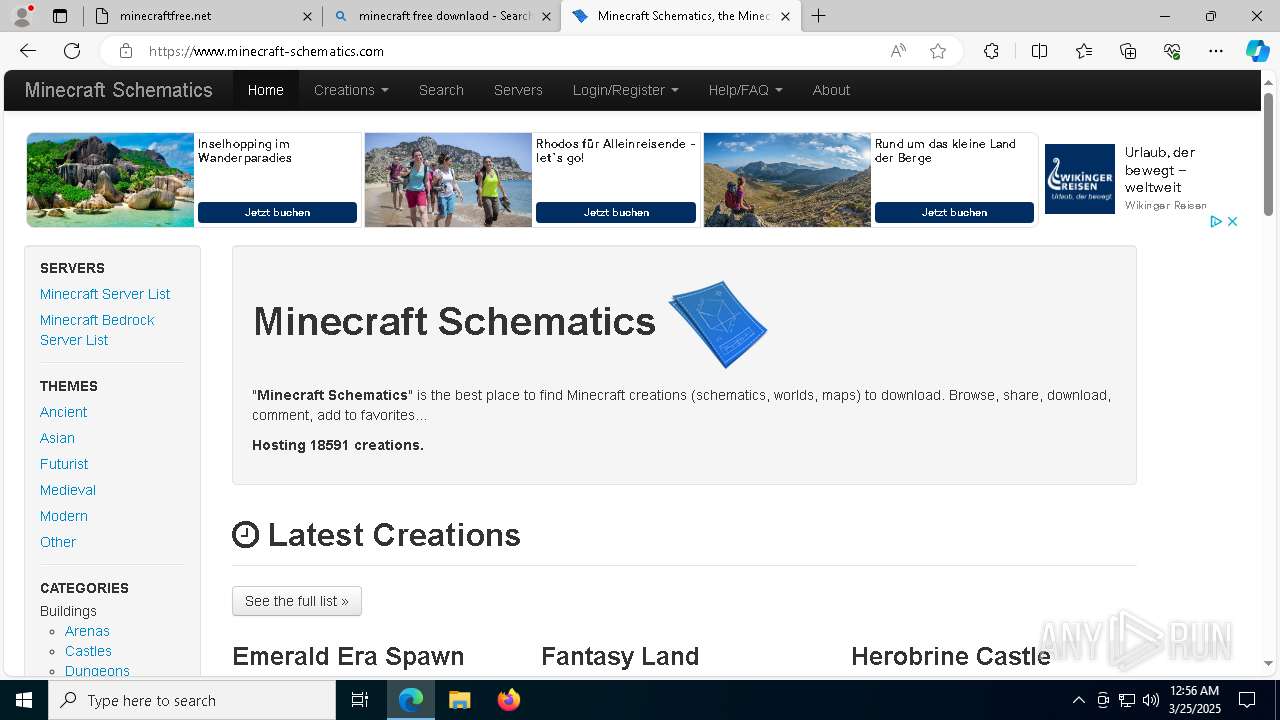Open browser Extensions puzzle icon
Screen dimensions: 1280x720
pyautogui.click(x=991, y=51)
